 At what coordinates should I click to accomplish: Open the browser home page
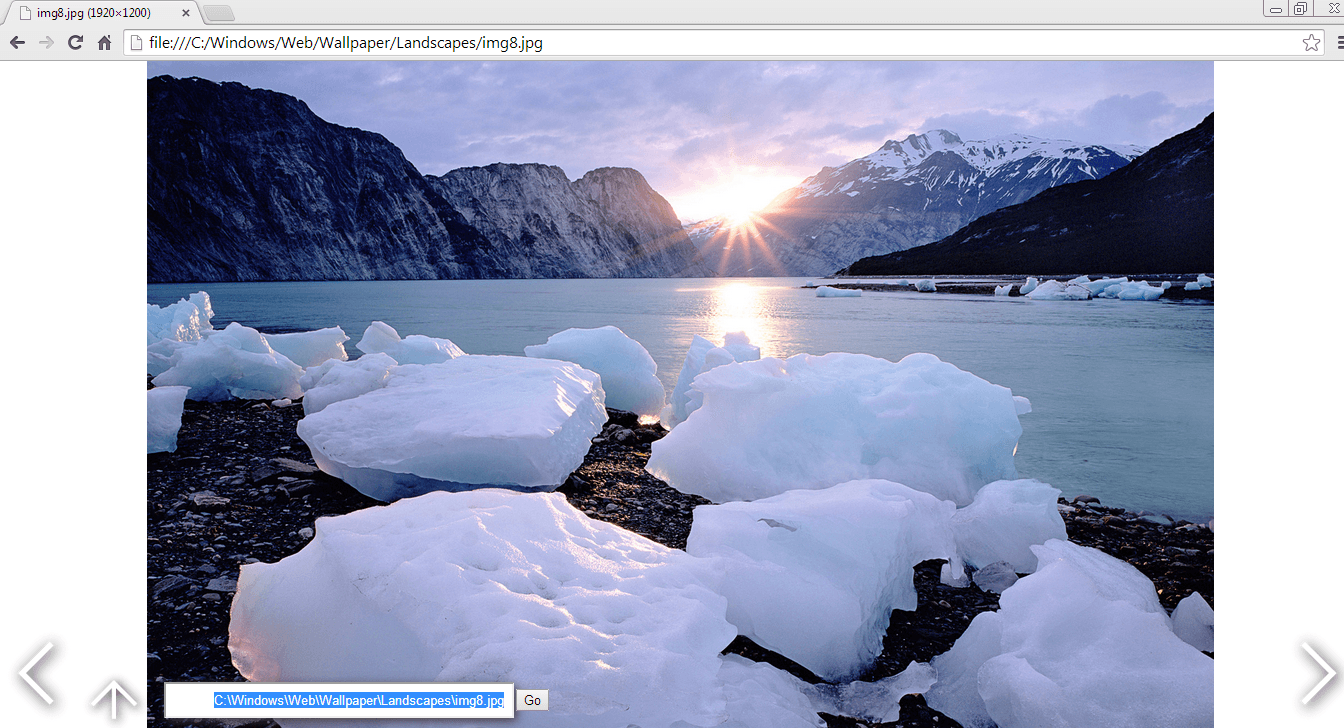point(104,43)
